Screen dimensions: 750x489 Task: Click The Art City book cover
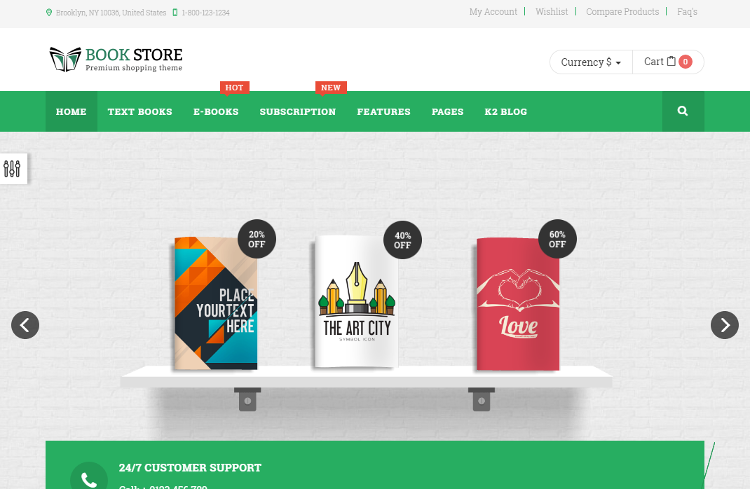tap(356, 301)
